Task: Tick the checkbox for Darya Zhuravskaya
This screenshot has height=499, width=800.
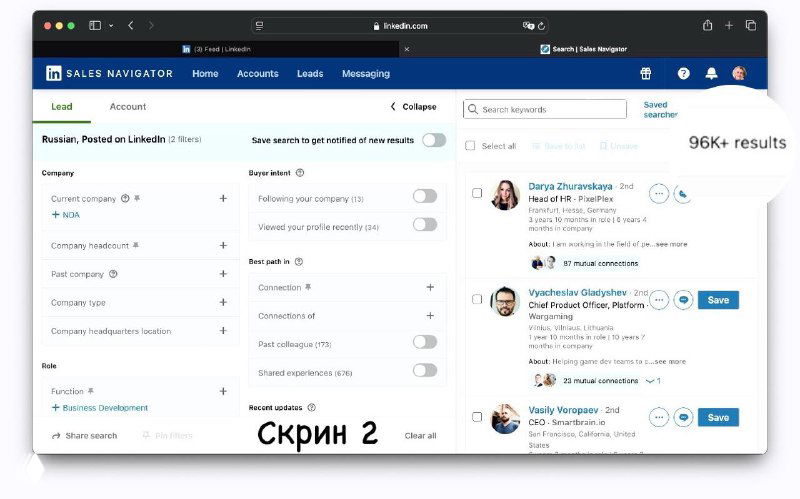Action: 477,193
